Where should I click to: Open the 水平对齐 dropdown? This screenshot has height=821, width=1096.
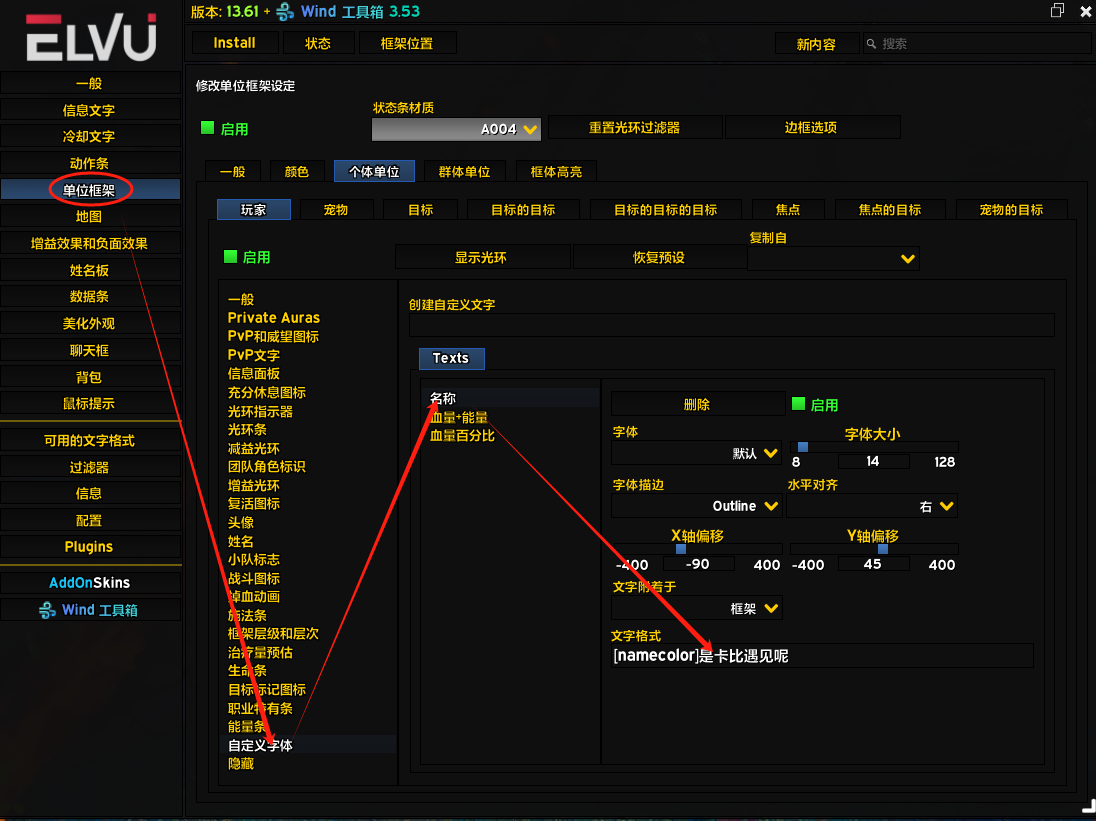872,506
